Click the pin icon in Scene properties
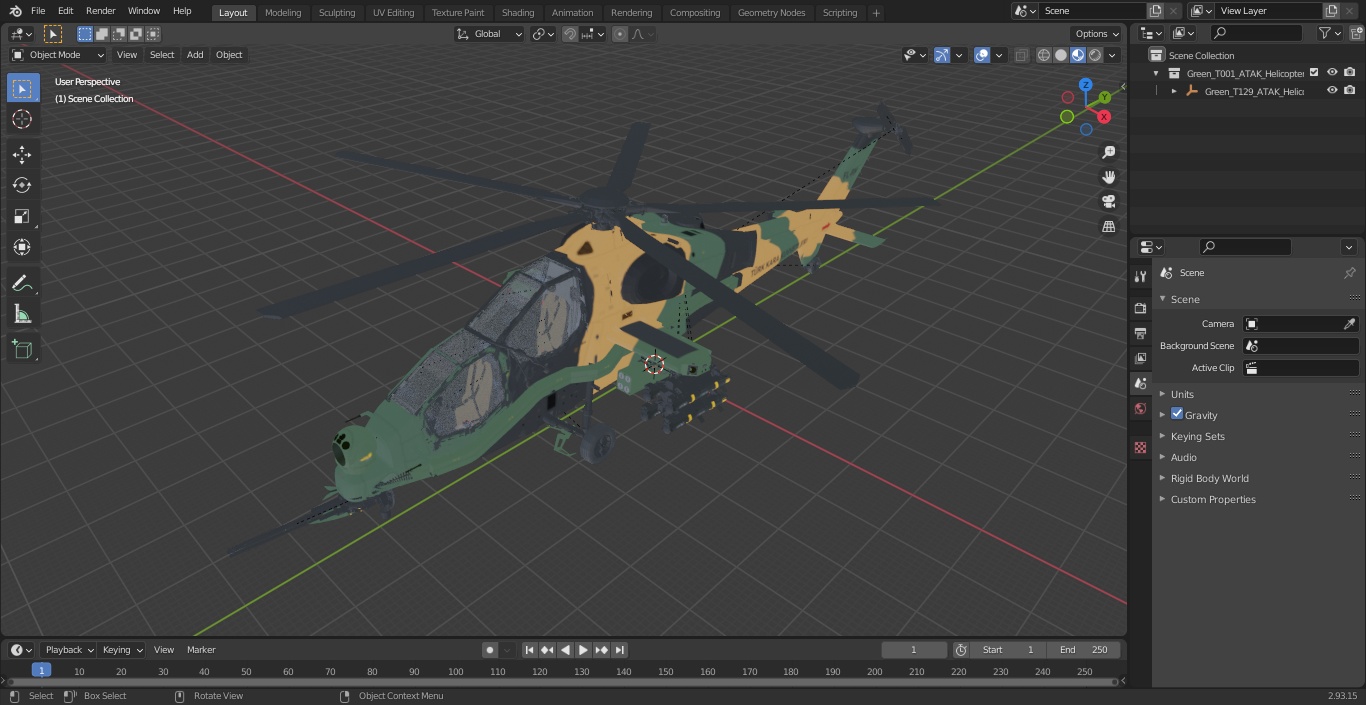Viewport: 1366px width, 705px height. [x=1349, y=273]
